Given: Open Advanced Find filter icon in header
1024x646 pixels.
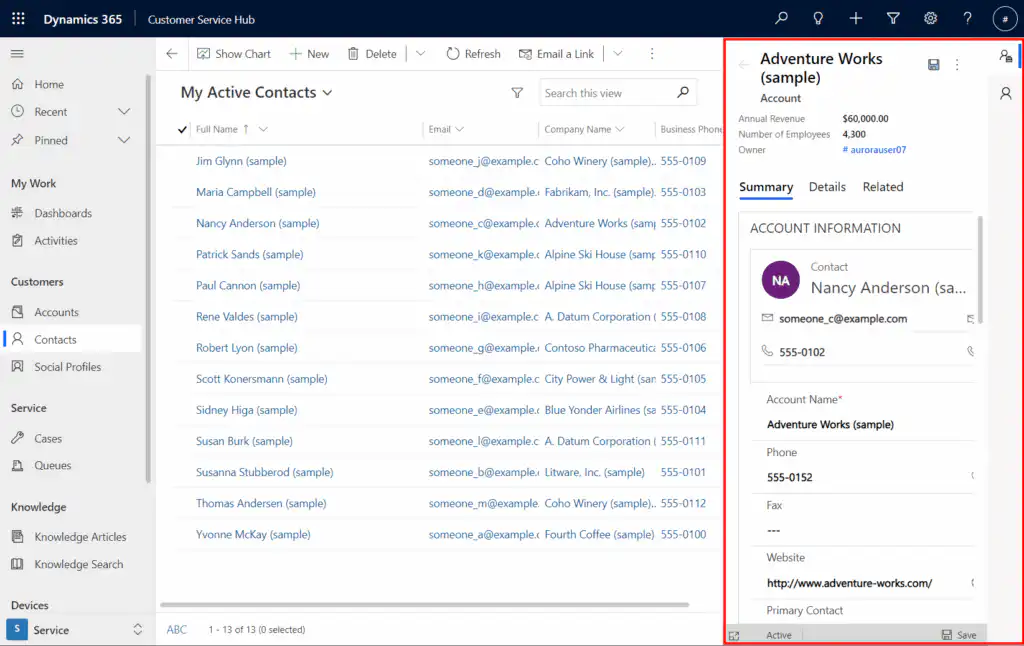Looking at the screenshot, I should [893, 19].
